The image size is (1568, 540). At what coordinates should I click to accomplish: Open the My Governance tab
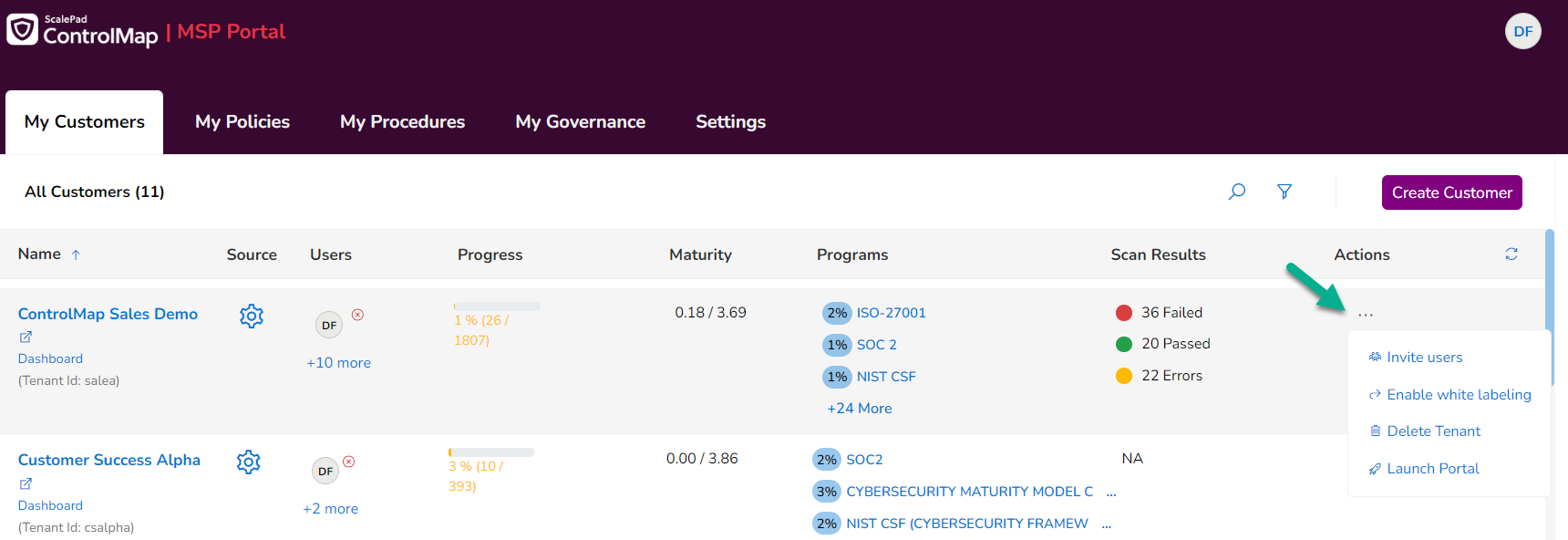point(580,122)
